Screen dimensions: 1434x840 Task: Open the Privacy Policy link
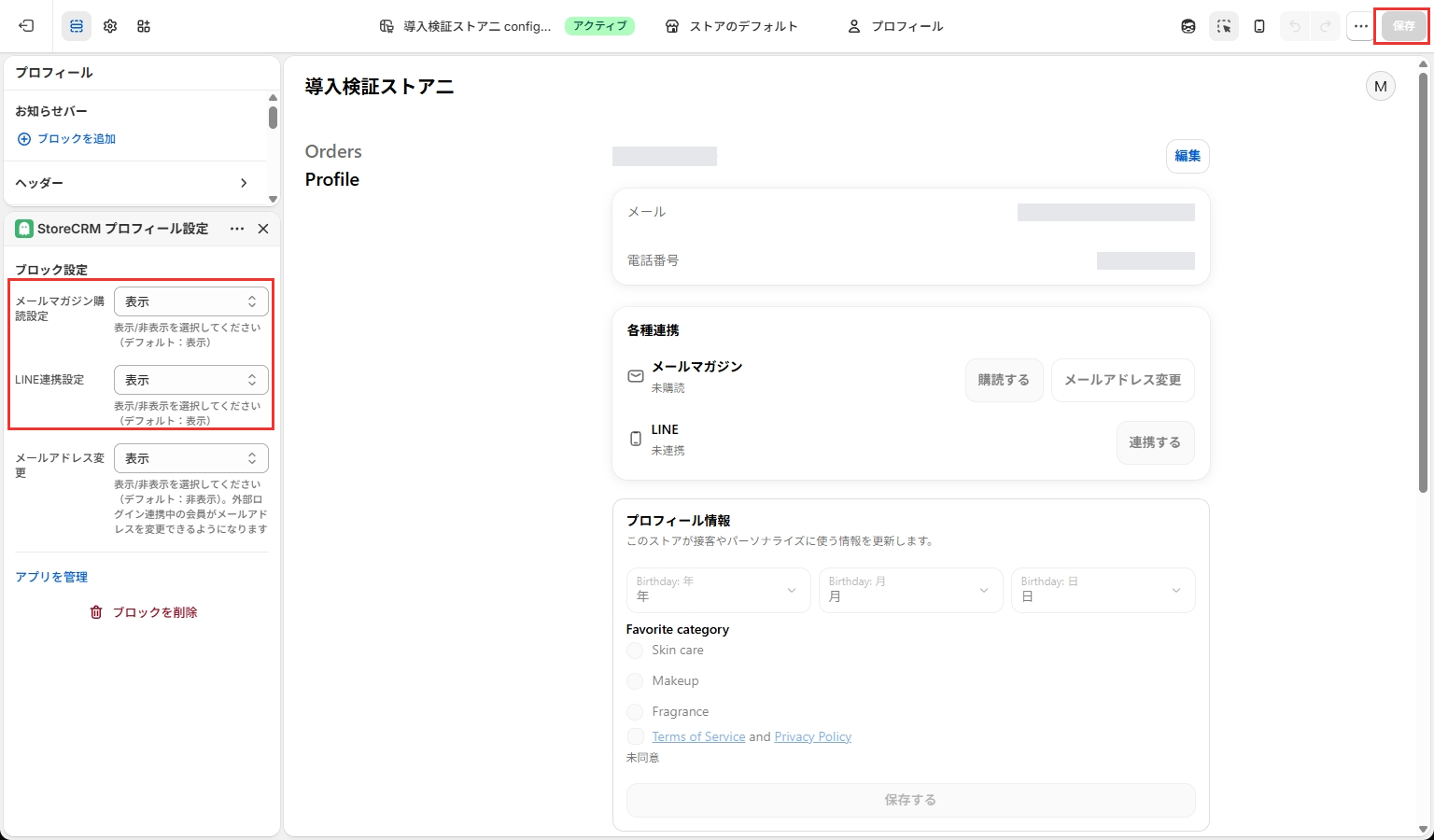812,736
